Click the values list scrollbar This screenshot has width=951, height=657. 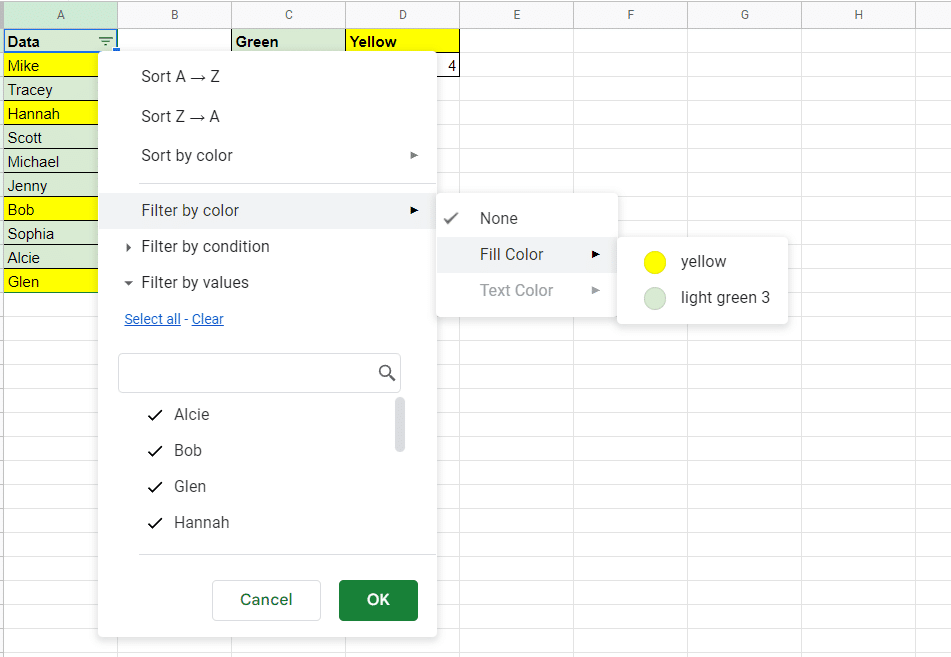click(x=400, y=424)
